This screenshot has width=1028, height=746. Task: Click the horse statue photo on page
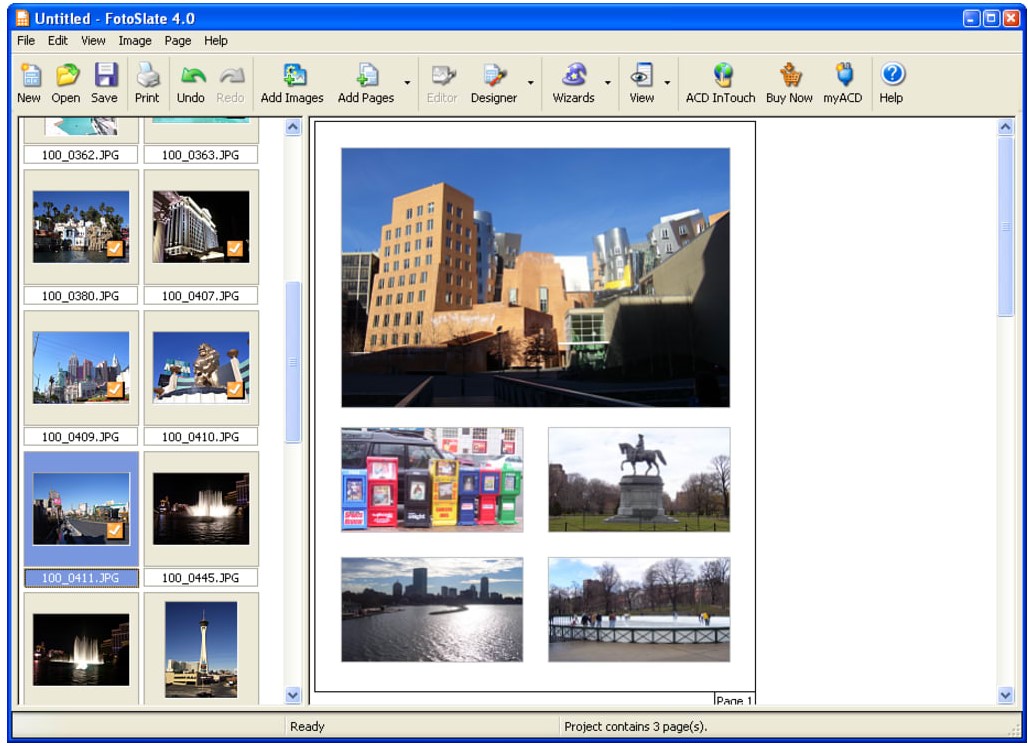pos(639,479)
